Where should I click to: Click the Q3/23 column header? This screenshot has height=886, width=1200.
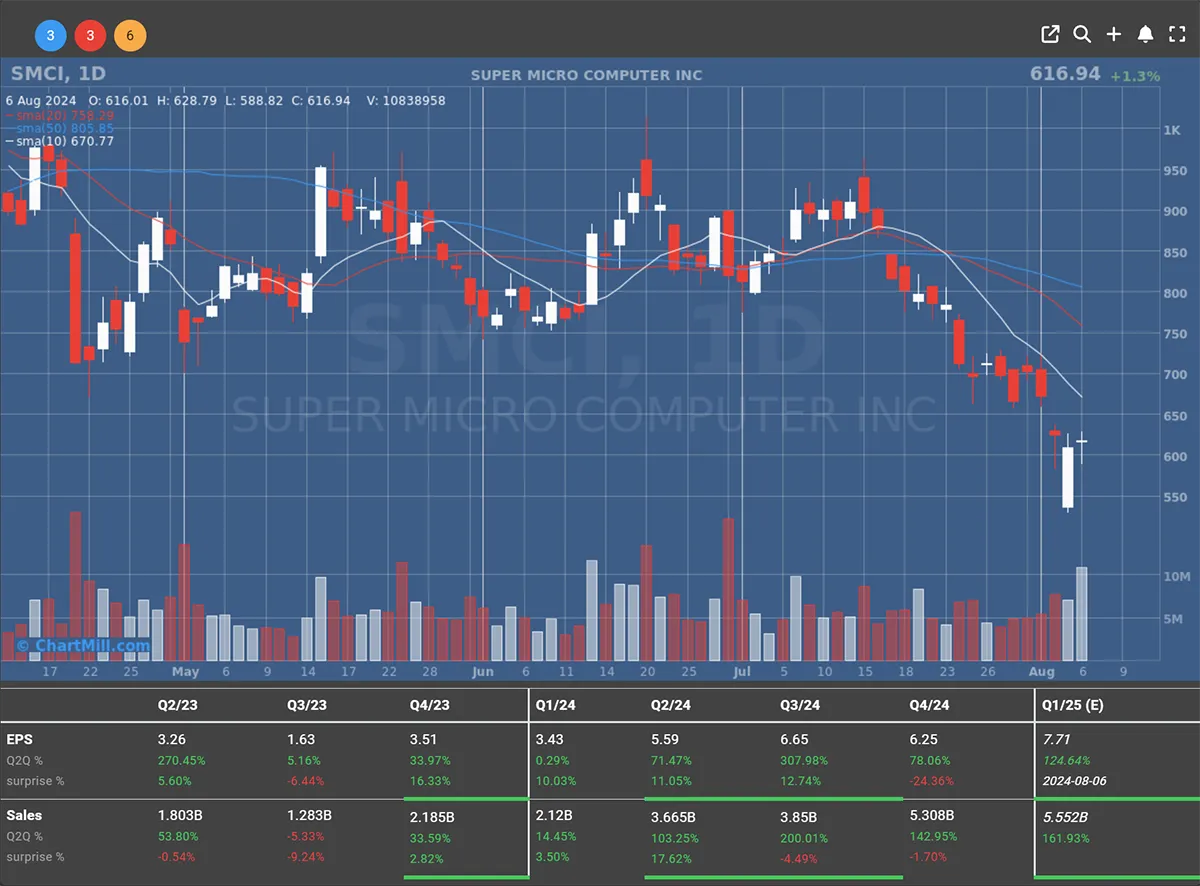(307, 705)
